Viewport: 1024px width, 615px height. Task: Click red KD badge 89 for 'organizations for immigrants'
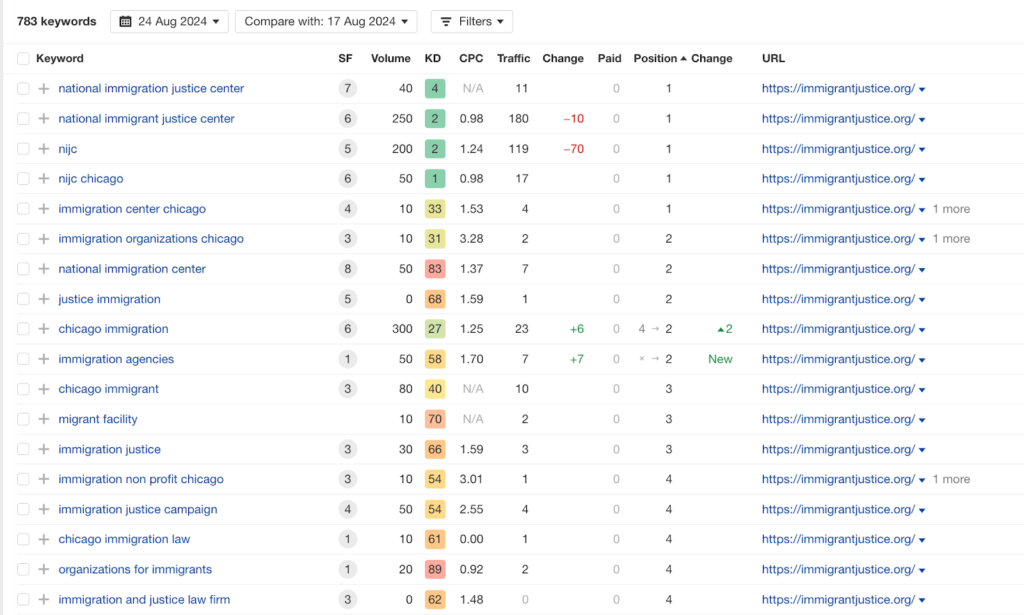click(x=433, y=570)
